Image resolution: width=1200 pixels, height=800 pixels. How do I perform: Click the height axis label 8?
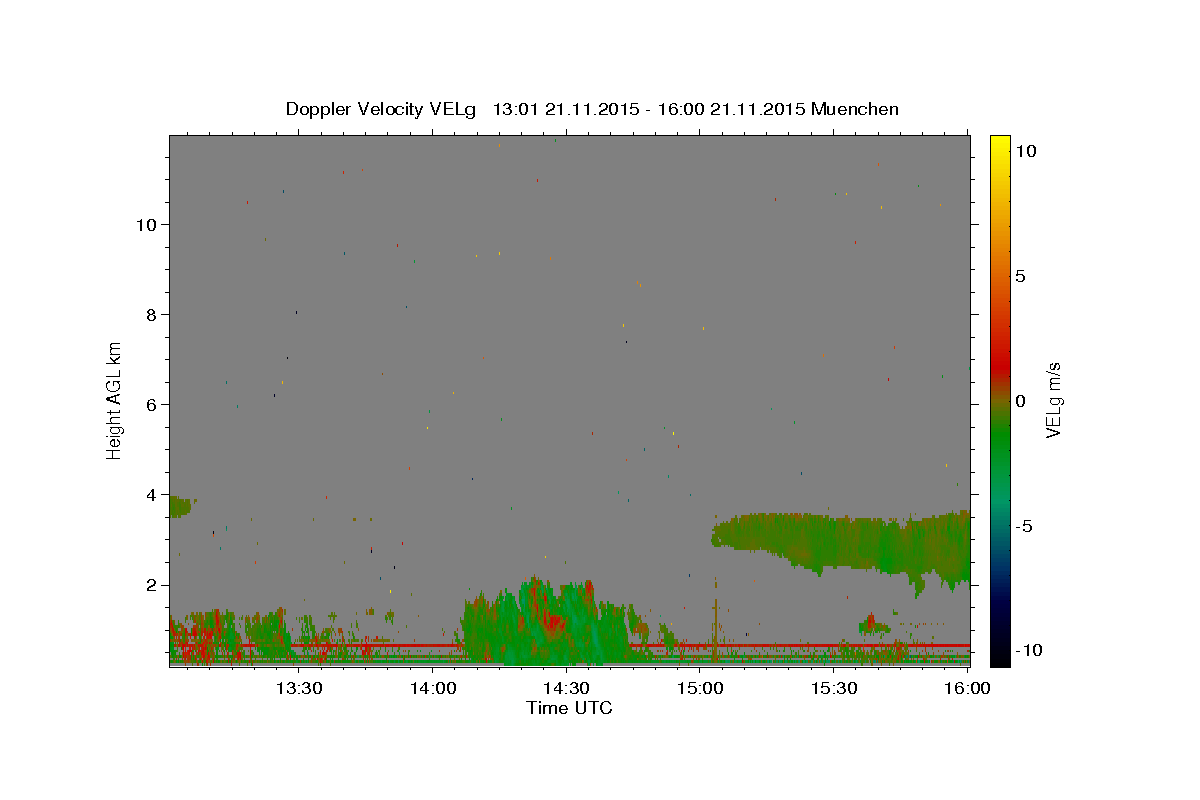(x=151, y=314)
